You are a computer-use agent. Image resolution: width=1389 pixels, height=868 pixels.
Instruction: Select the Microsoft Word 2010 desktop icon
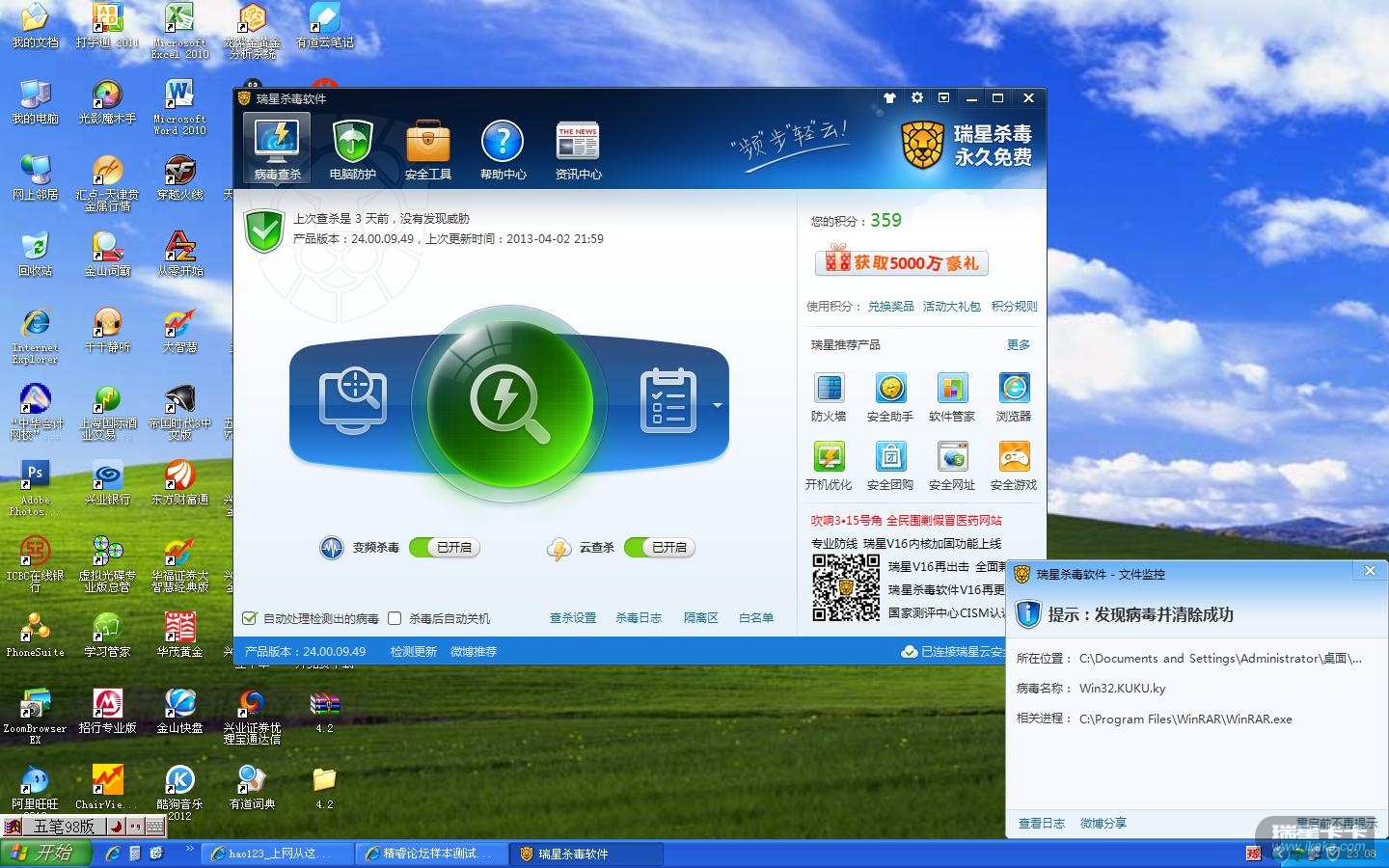click(x=179, y=107)
